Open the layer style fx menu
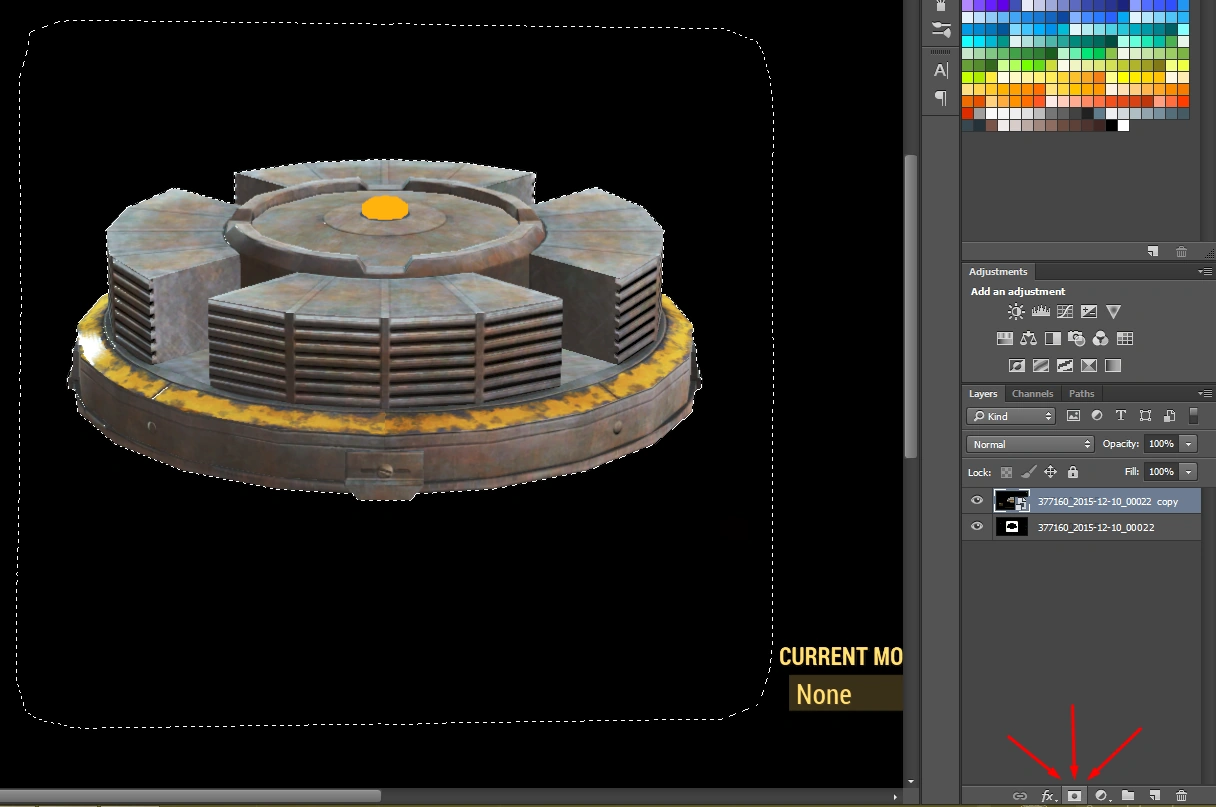 pos(1048,796)
